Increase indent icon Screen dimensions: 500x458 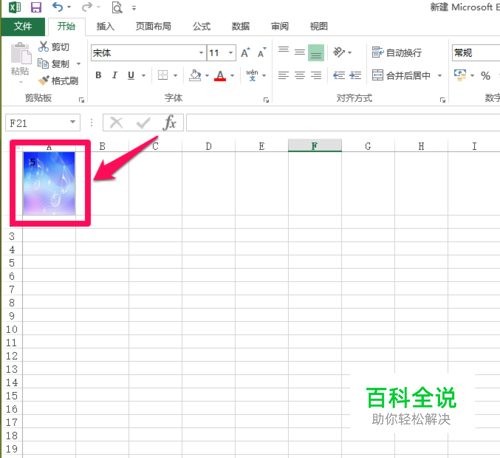(355, 75)
